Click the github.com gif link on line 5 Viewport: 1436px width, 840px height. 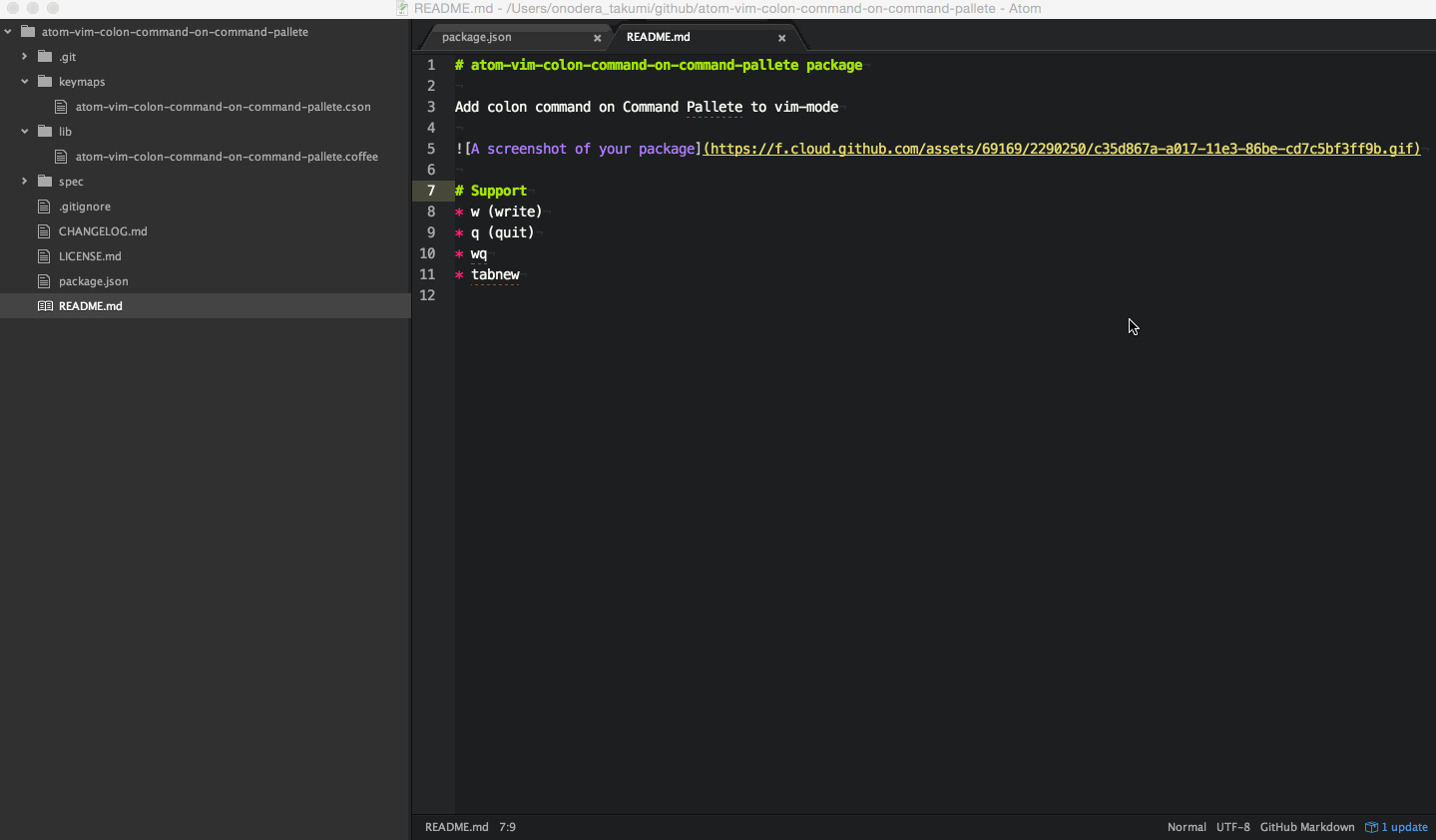click(x=1062, y=149)
